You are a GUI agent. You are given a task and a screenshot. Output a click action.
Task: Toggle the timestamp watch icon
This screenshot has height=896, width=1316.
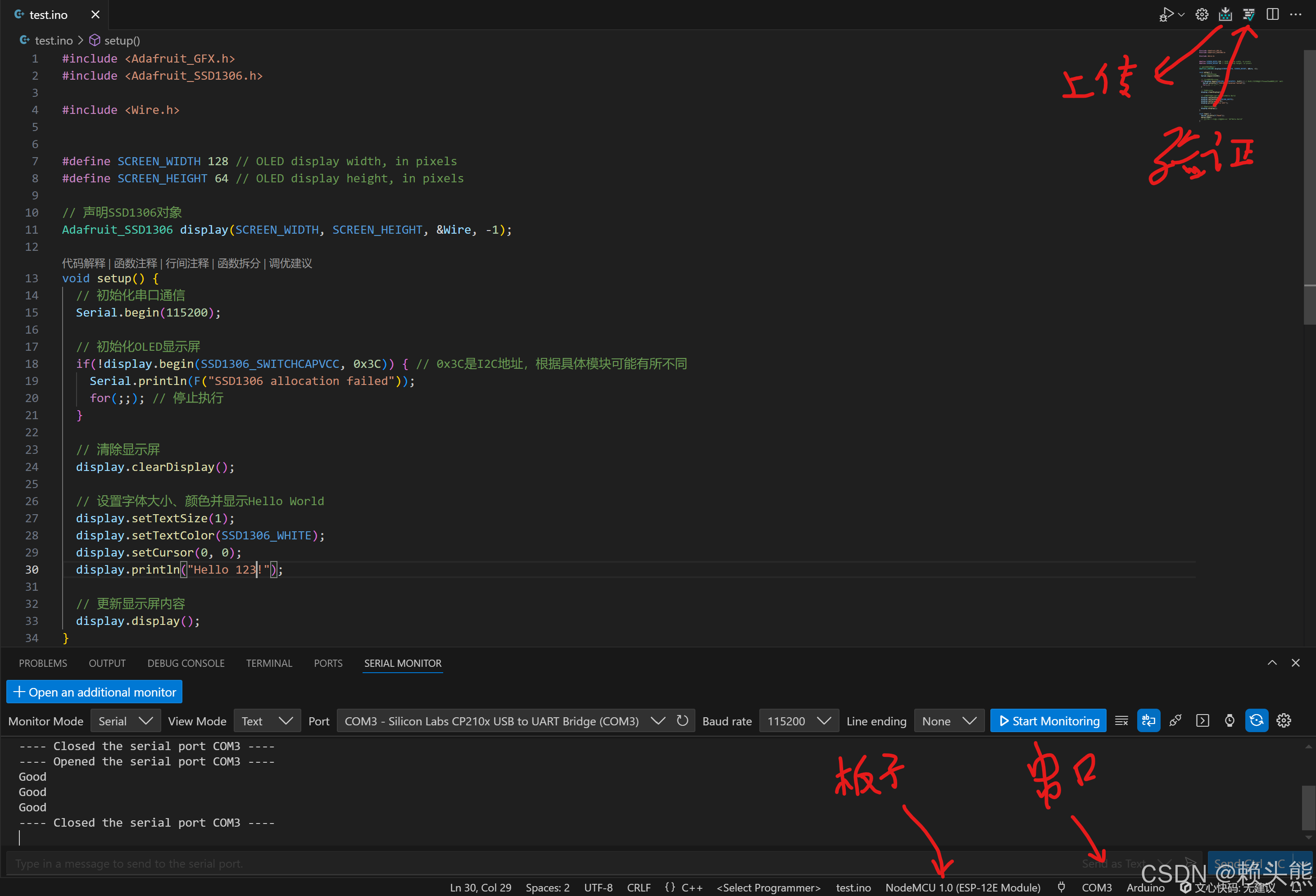[1230, 720]
